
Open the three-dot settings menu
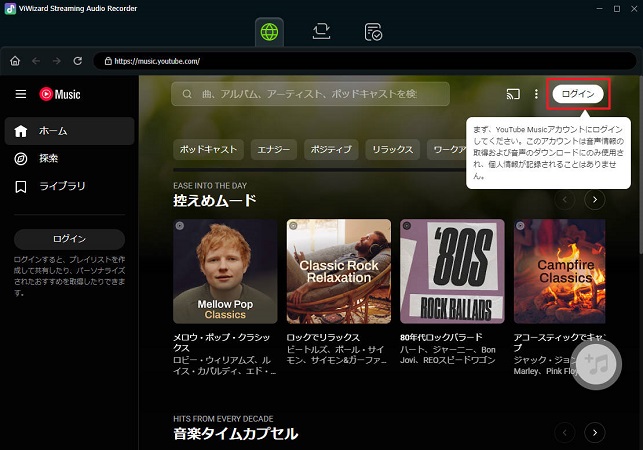click(x=536, y=94)
